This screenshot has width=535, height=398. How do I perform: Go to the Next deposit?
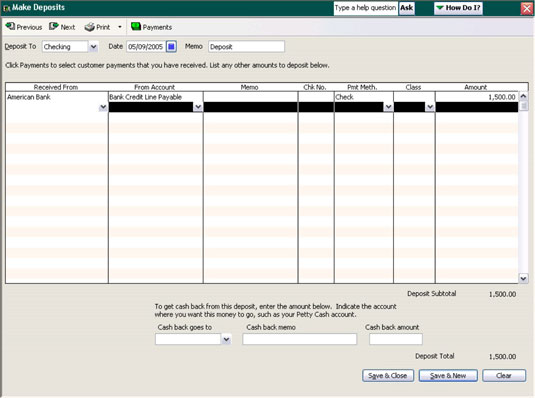coord(62,27)
